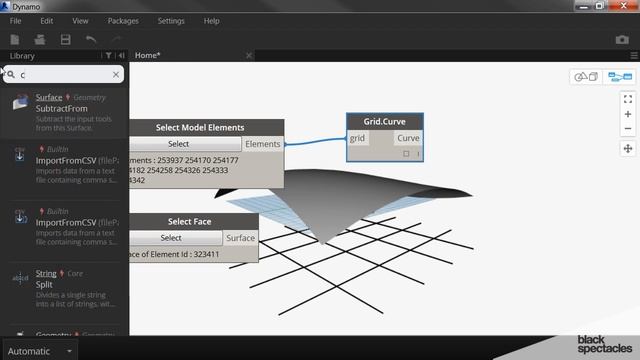Open the Settings menu
The height and width of the screenshot is (360, 640).
[x=171, y=21]
